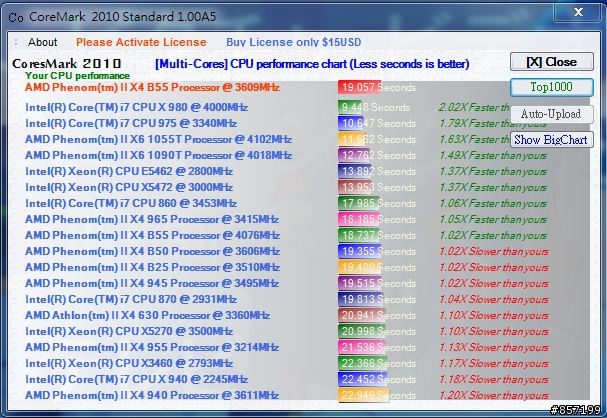Click Buy License only $15USD
Image resolution: width=607 pixels, height=418 pixels.
(293, 42)
